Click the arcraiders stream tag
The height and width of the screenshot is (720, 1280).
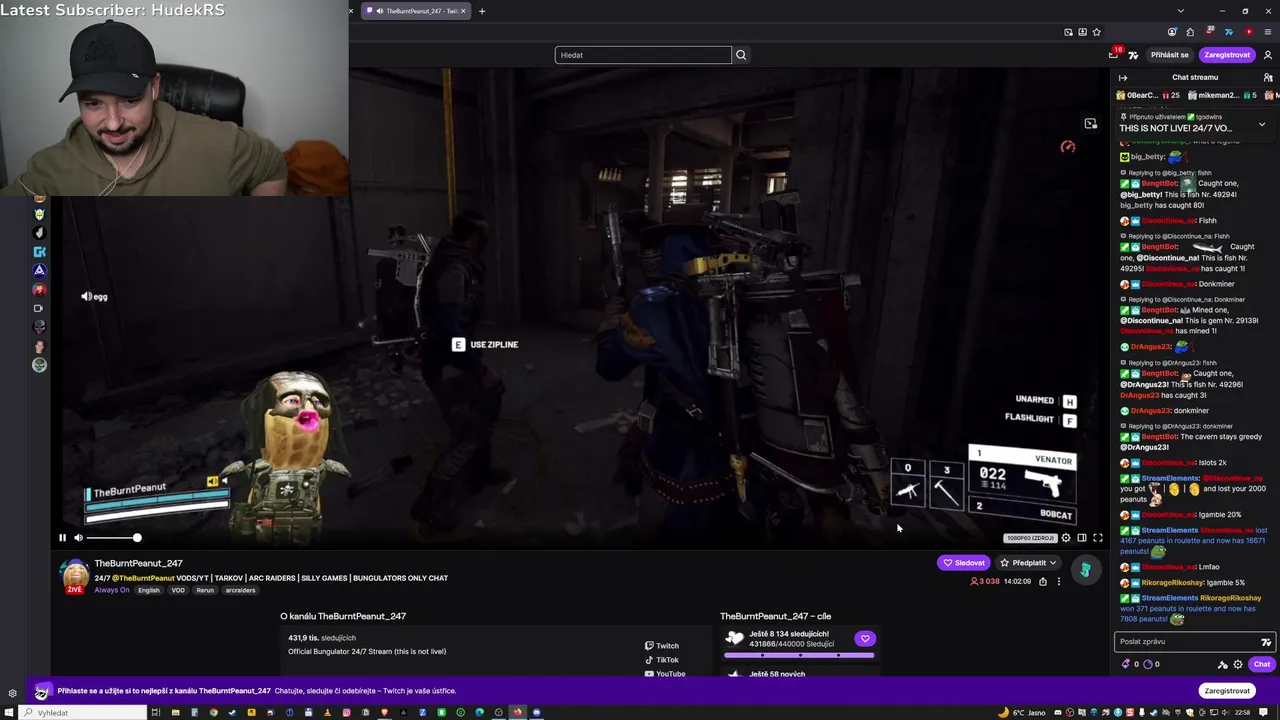[240, 590]
